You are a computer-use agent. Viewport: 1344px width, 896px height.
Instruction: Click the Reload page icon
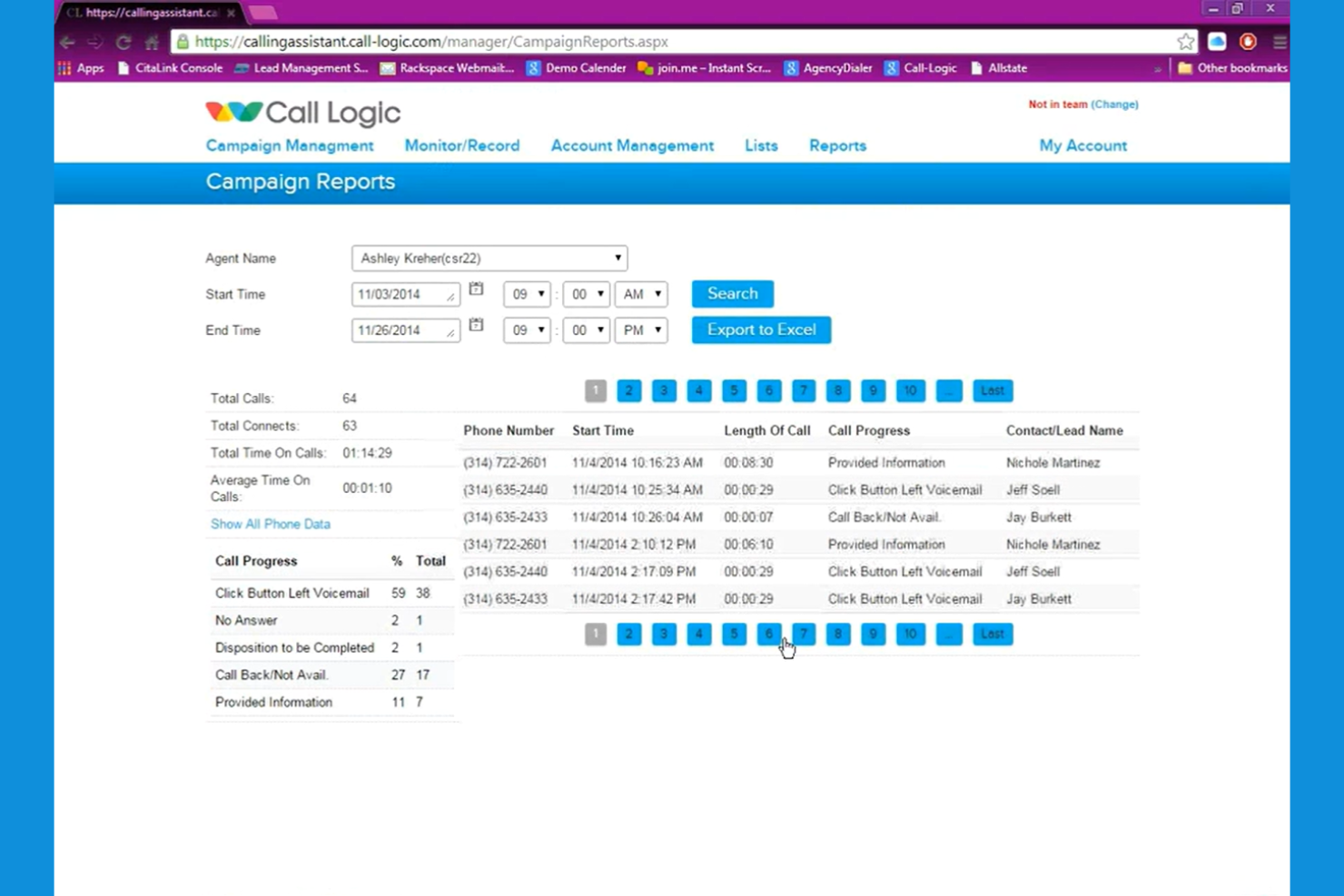(x=124, y=42)
